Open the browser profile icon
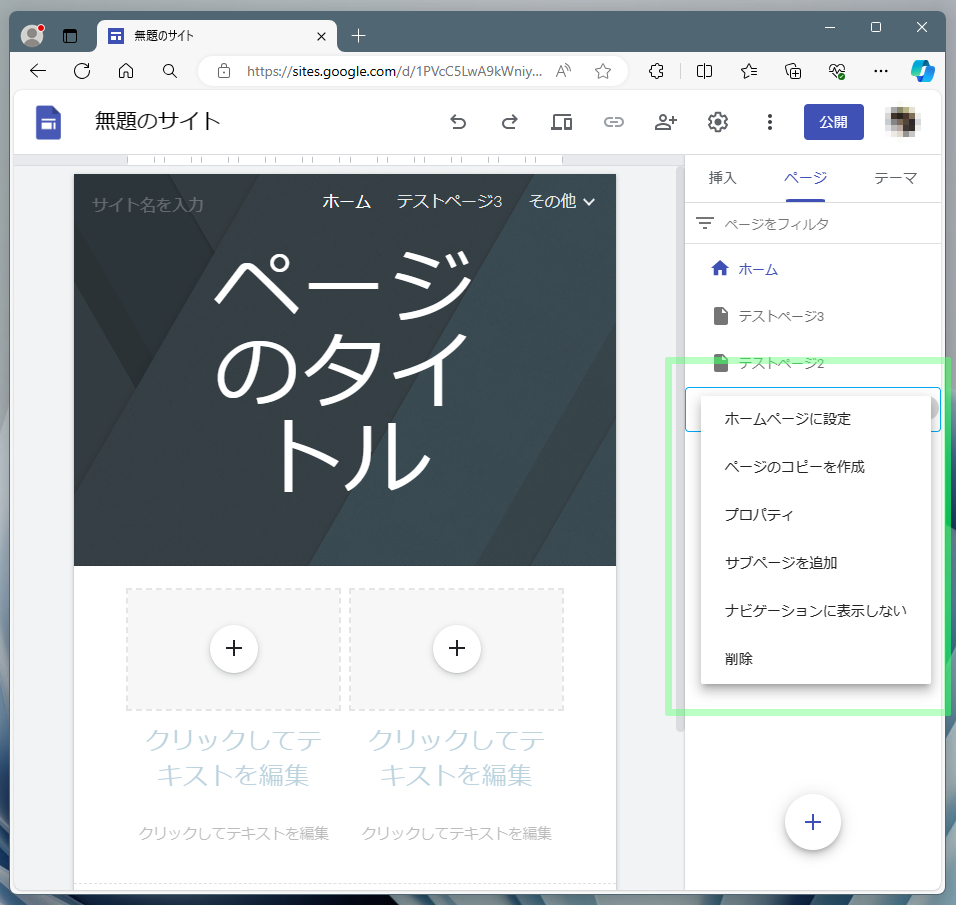Image resolution: width=956 pixels, height=905 pixels. (32, 35)
